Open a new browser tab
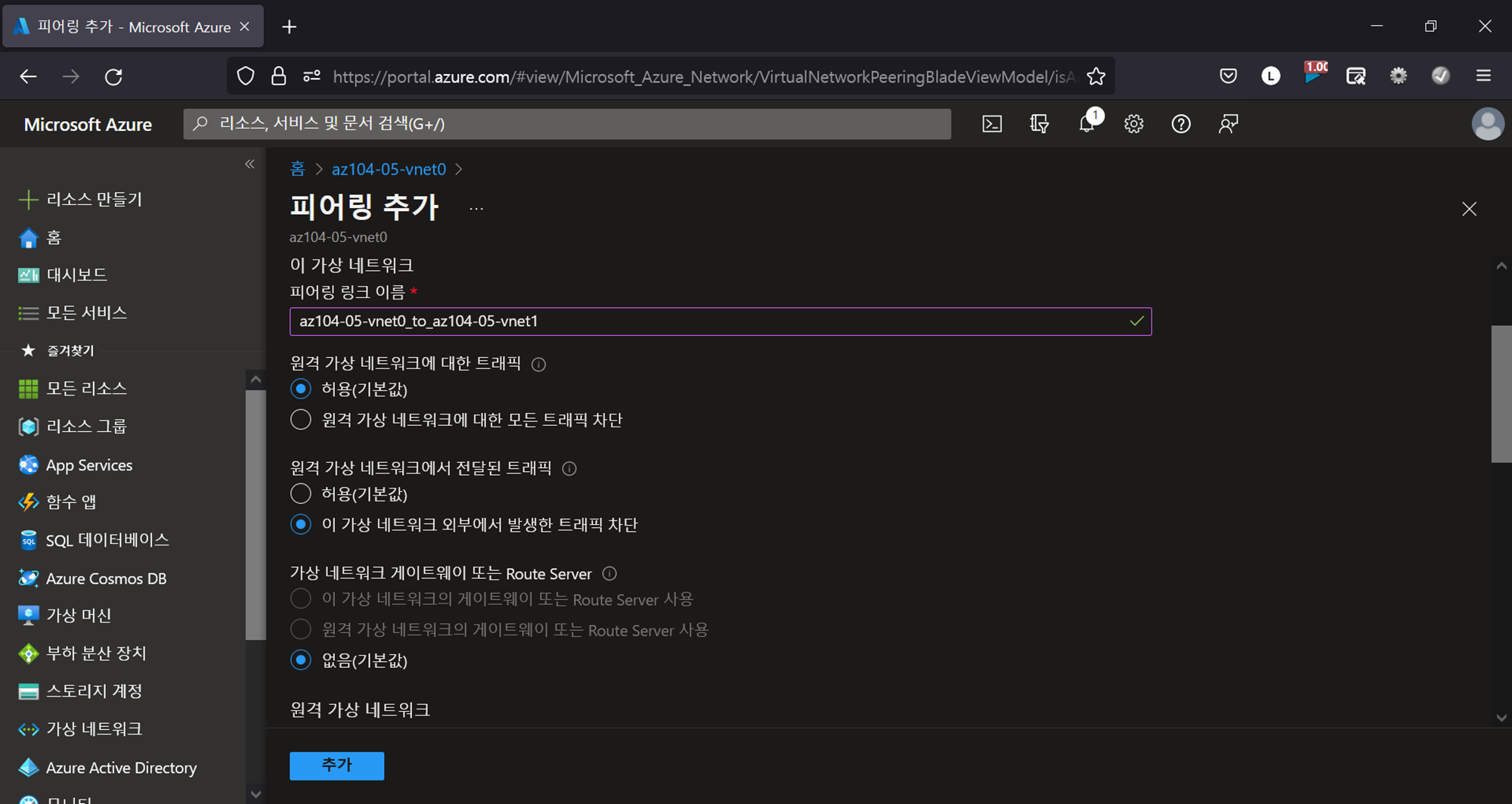Screen dimensions: 1512x804 click(289, 26)
